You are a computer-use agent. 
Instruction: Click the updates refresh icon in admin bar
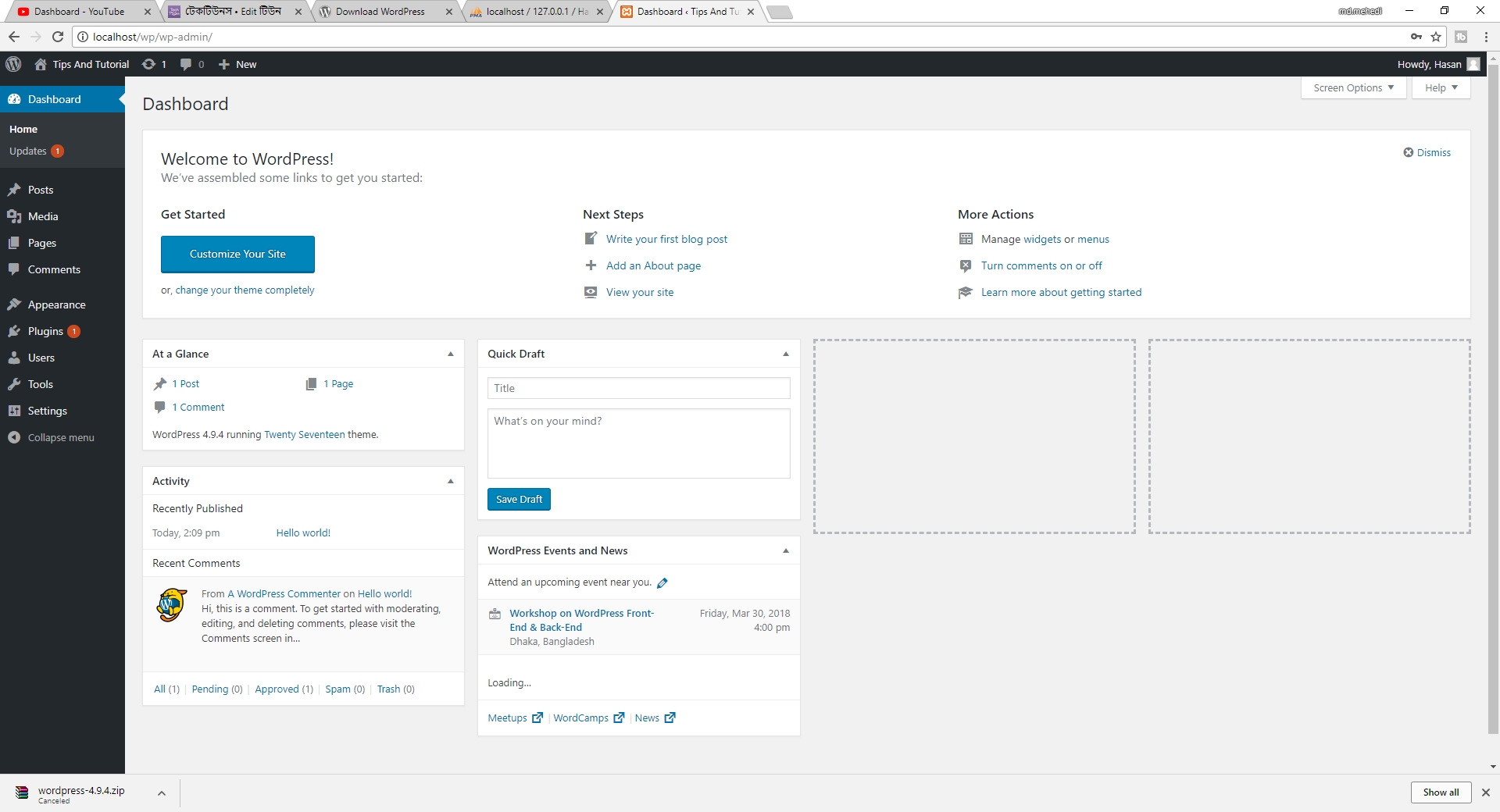[148, 64]
